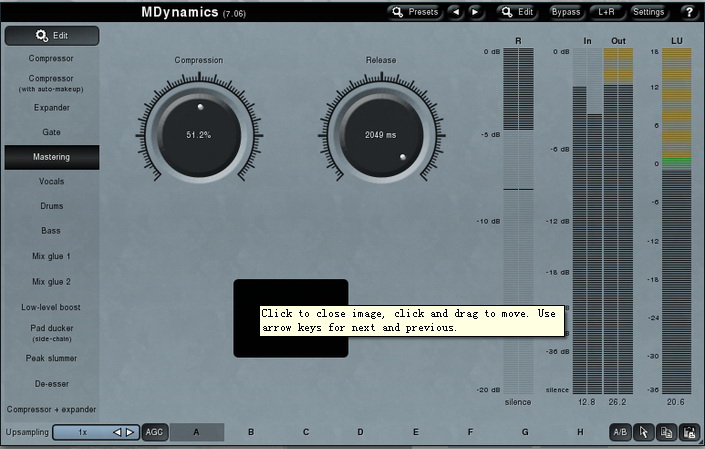The image size is (705, 449).
Task: Load the previous preset arrow
Action: (x=456, y=12)
